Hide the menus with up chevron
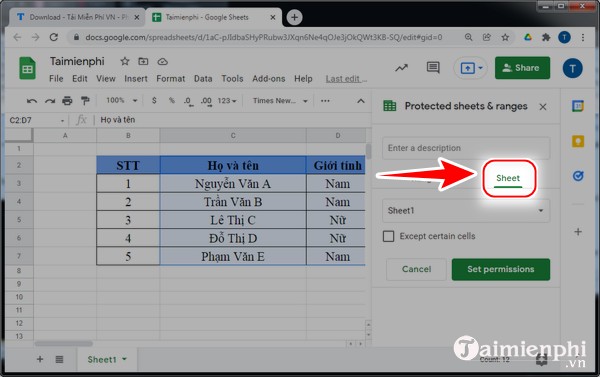 pyautogui.click(x=360, y=101)
